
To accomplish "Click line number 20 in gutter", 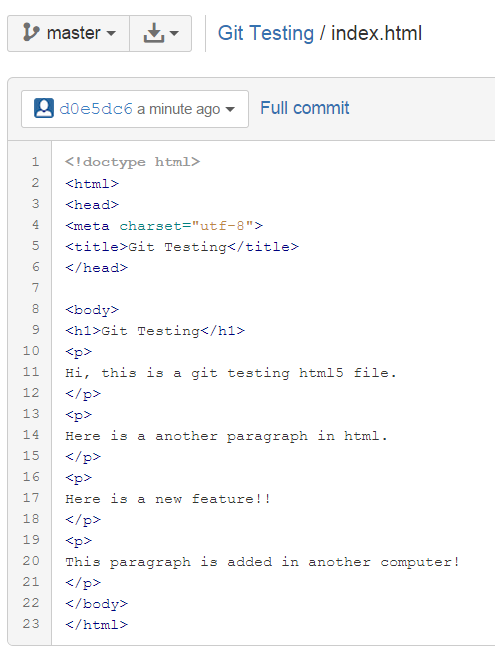I will click(x=31, y=561).
